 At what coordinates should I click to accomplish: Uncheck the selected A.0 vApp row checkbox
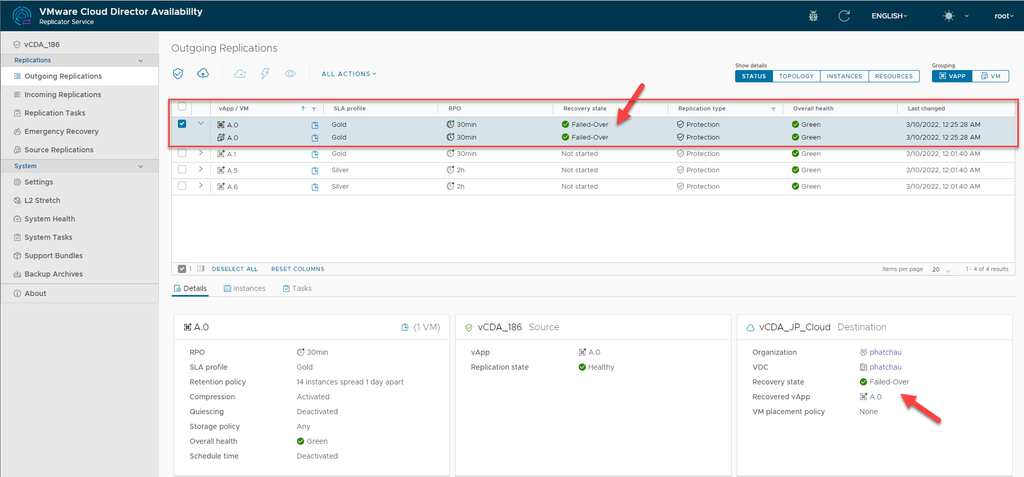click(182, 124)
